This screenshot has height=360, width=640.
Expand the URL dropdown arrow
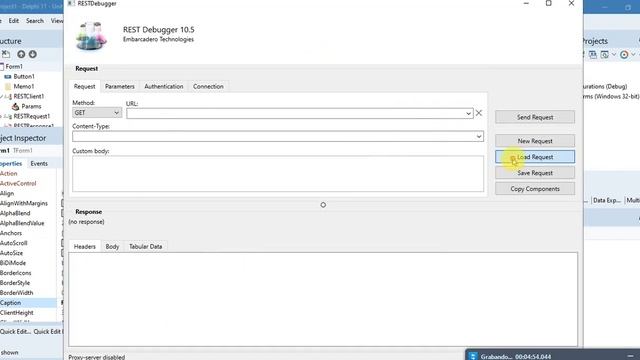click(x=468, y=113)
